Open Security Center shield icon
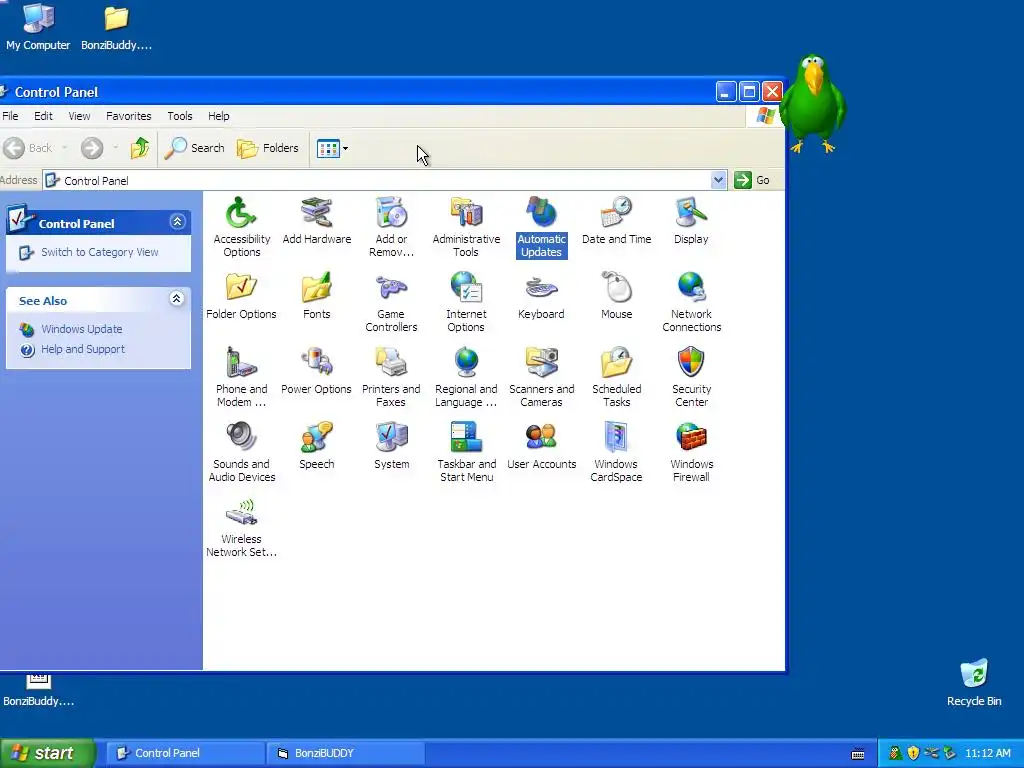The image size is (1024, 768). coord(691,377)
